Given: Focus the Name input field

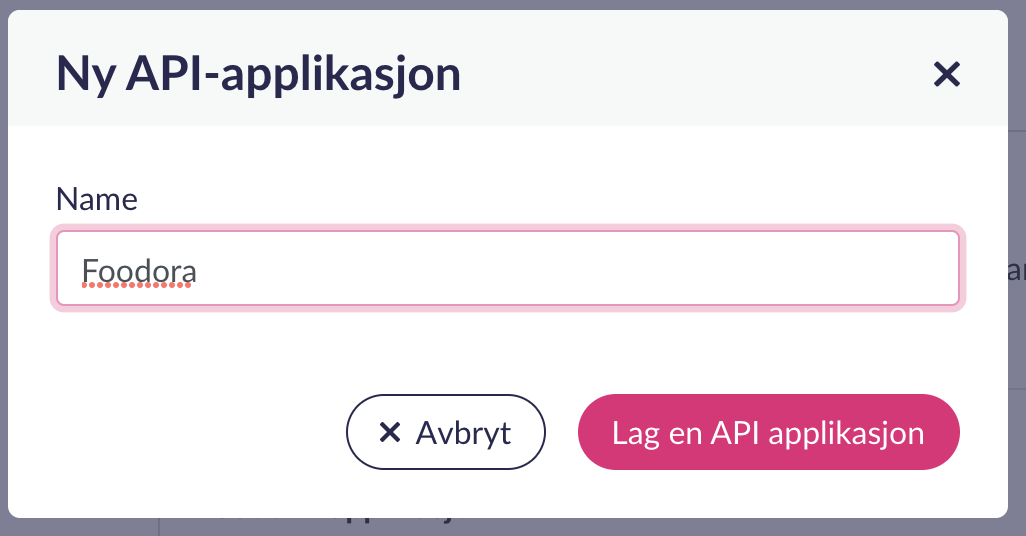Looking at the screenshot, I should pyautogui.click(x=507, y=268).
